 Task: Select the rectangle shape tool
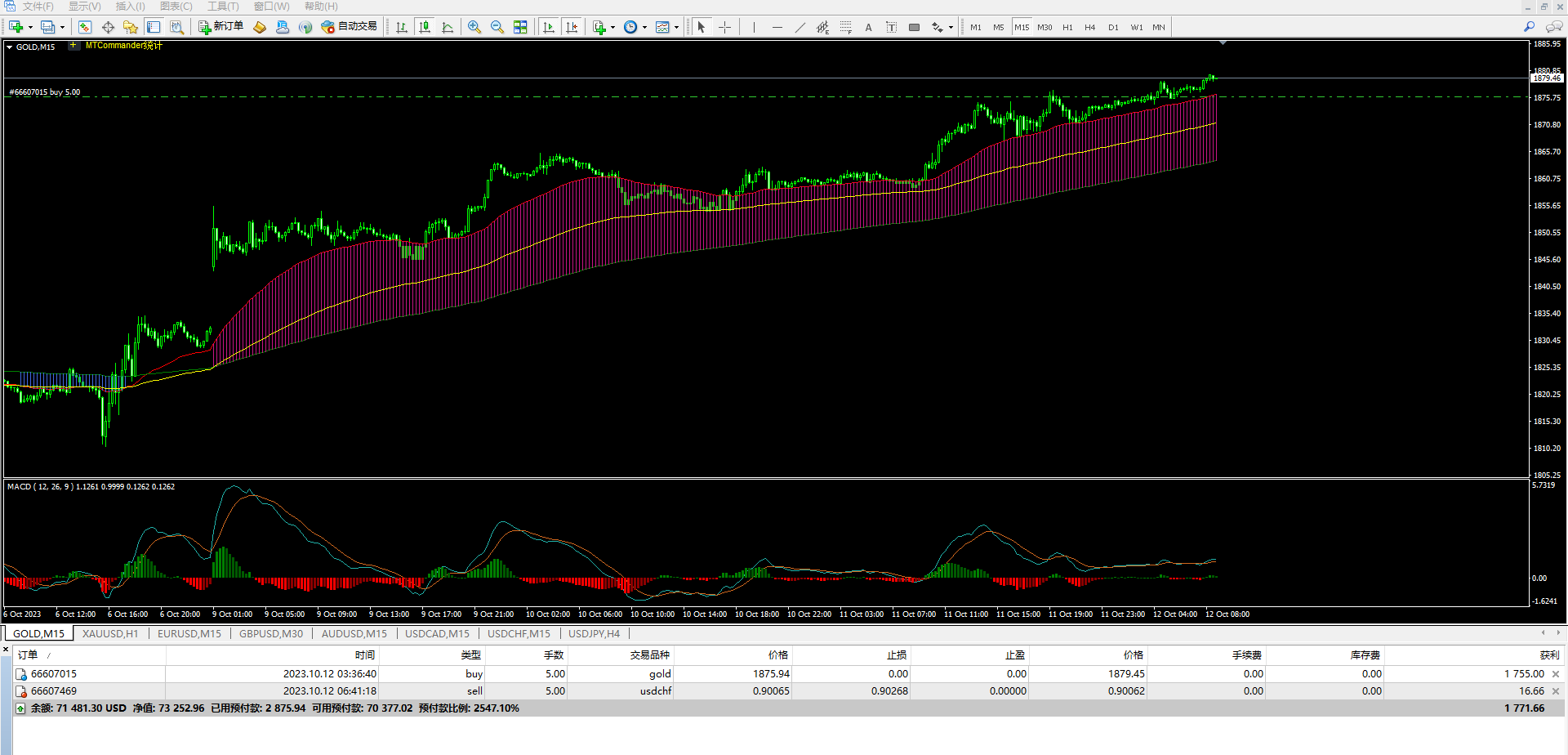point(914,27)
